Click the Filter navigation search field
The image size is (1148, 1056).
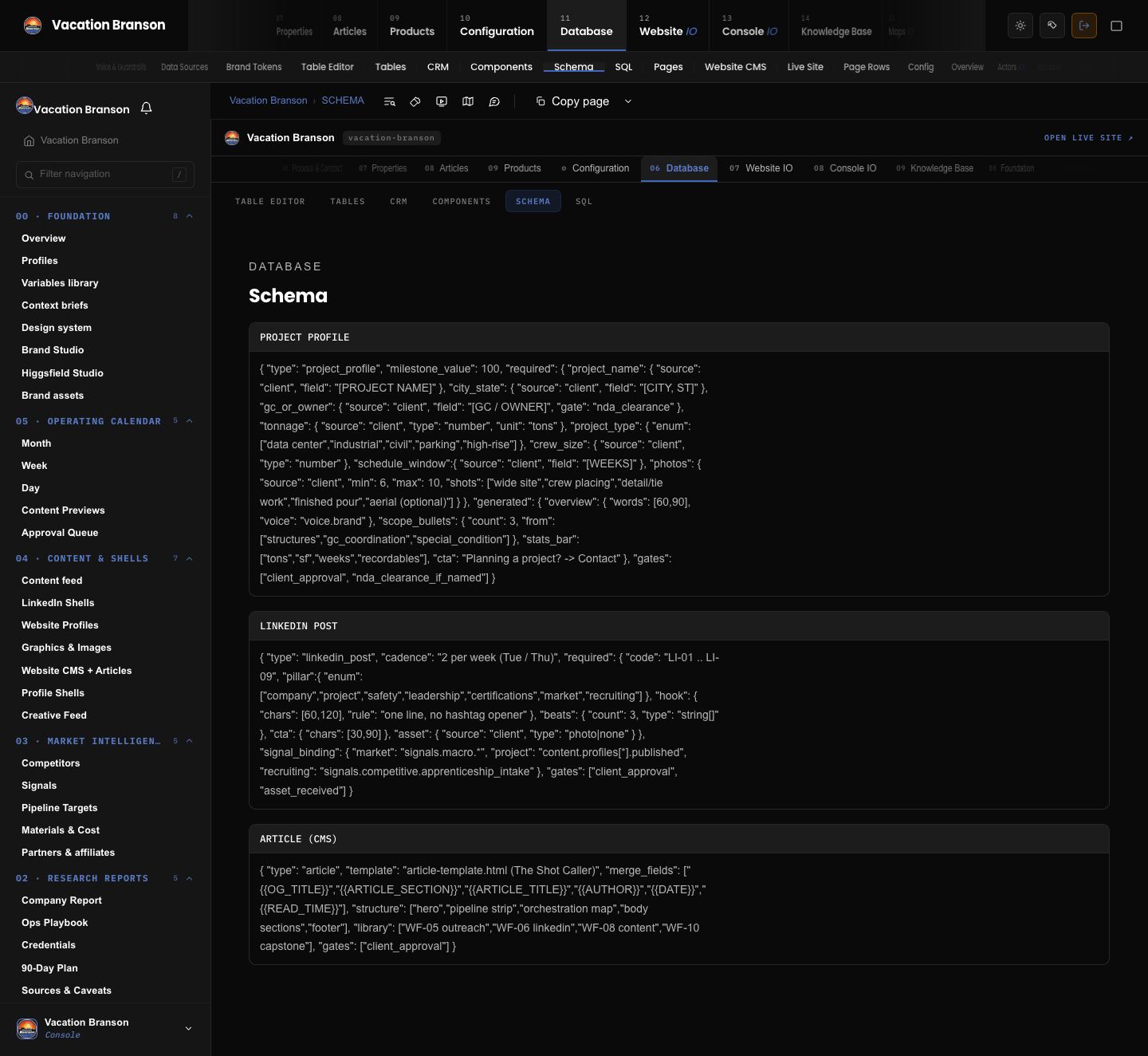(x=105, y=174)
